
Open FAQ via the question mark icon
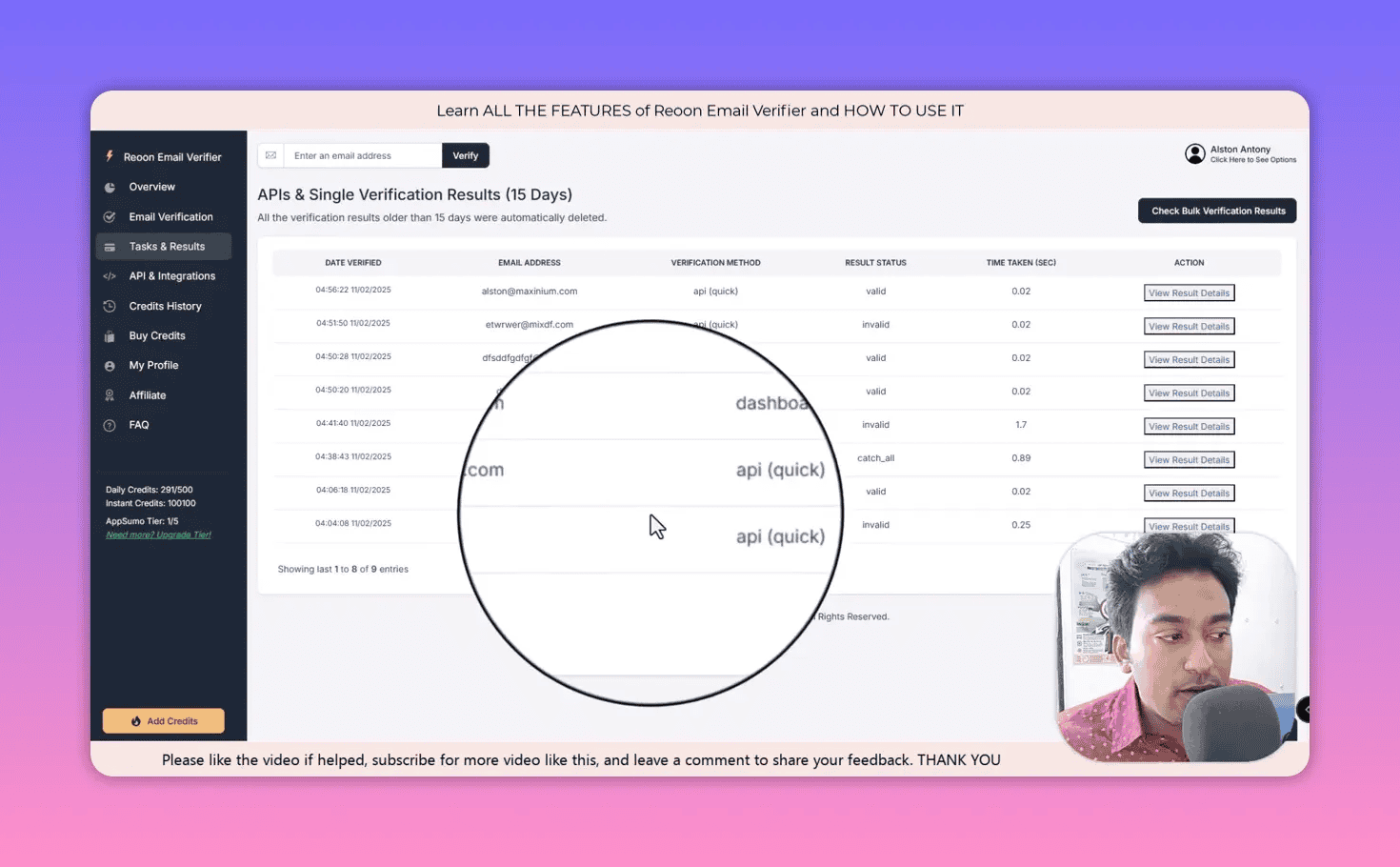[110, 425]
